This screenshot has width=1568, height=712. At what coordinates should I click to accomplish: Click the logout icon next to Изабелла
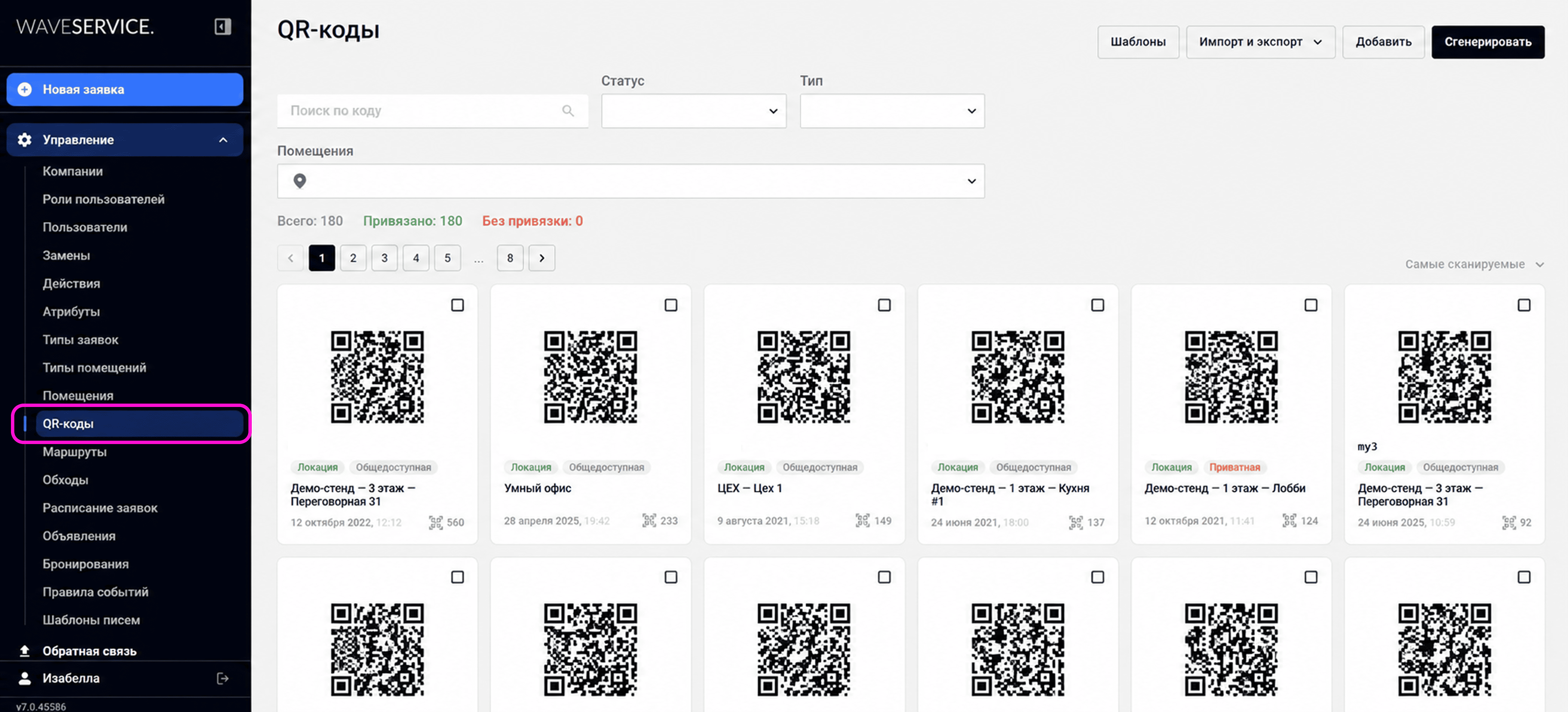click(x=223, y=678)
